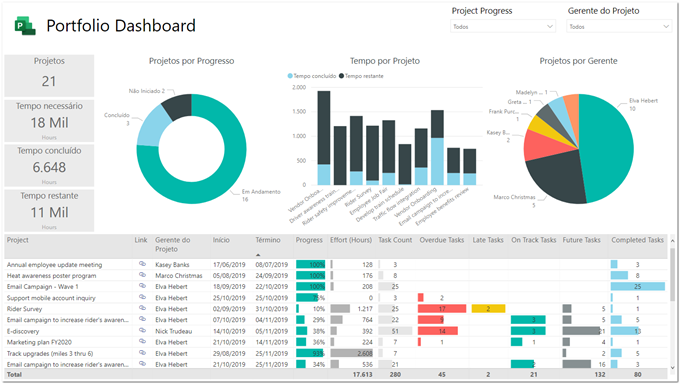The height and width of the screenshot is (384, 680).
Task: Click the Projetos 21 card
Action: (x=49, y=75)
